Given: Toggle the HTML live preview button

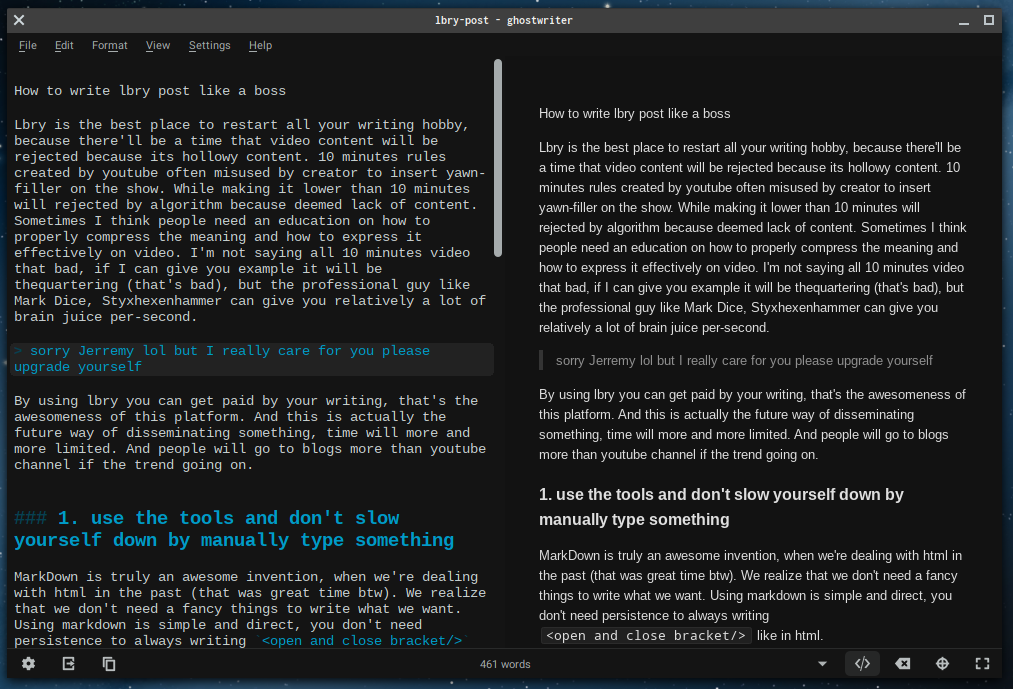Looking at the screenshot, I should point(862,664).
